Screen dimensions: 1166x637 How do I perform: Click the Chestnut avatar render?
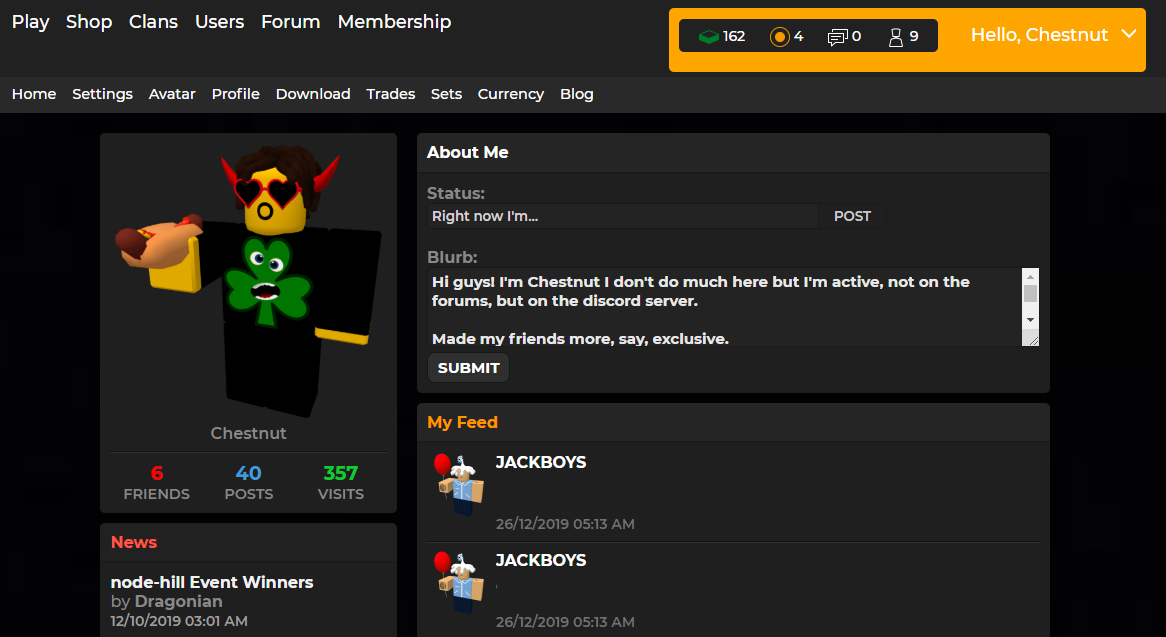[x=248, y=281]
